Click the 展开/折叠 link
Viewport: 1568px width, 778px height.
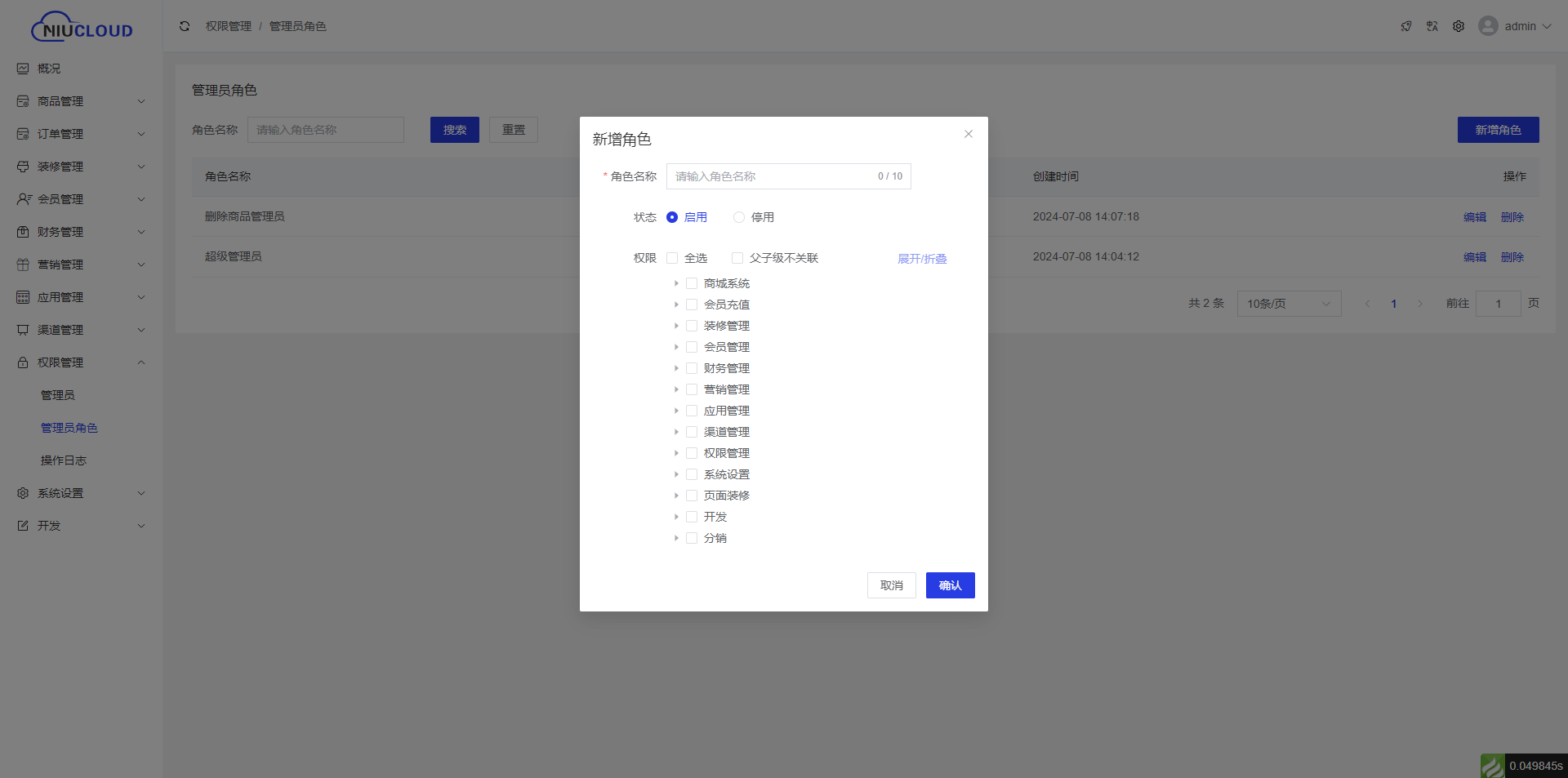tap(922, 259)
